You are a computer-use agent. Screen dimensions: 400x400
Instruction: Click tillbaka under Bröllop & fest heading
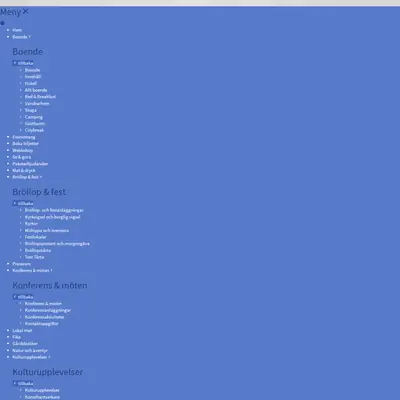coord(23,203)
